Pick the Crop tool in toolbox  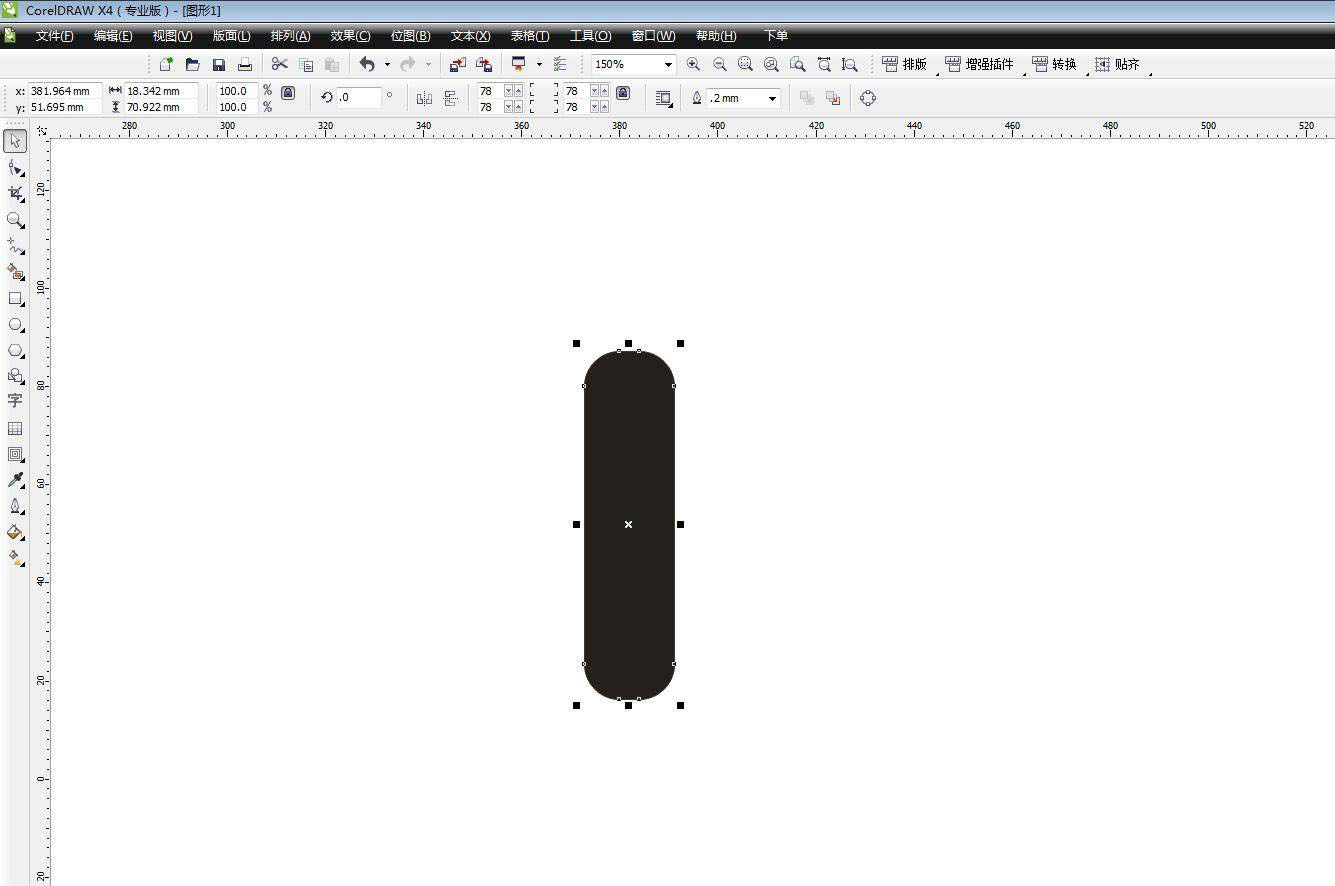point(15,193)
